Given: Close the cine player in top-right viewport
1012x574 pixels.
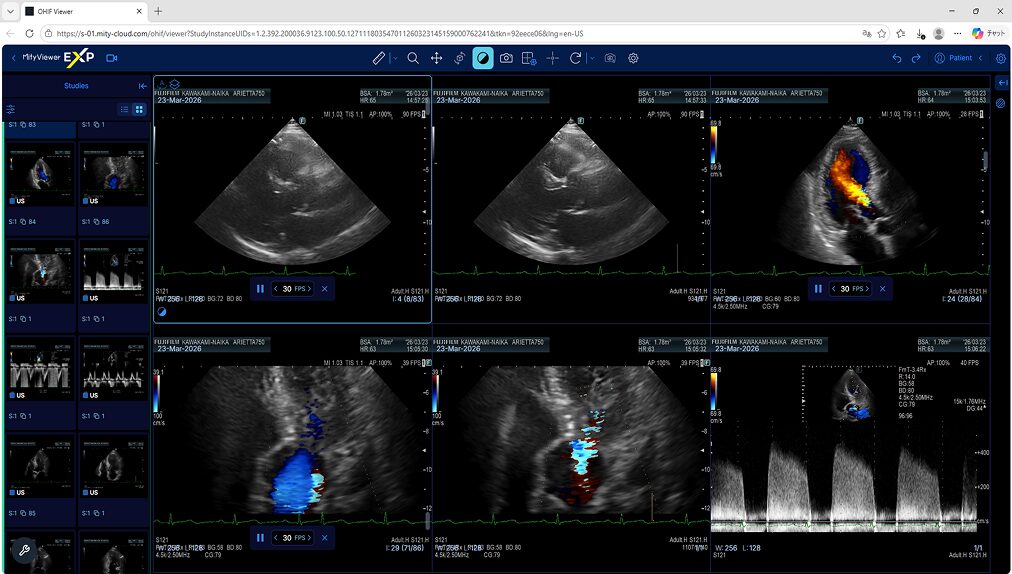Looking at the screenshot, I should click(882, 289).
